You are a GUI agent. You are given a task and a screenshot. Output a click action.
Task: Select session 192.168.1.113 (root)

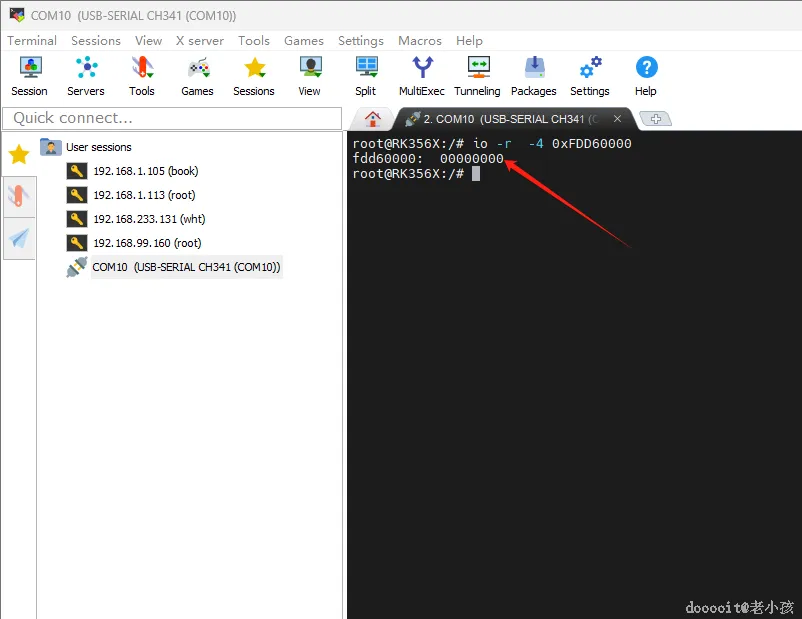click(144, 195)
